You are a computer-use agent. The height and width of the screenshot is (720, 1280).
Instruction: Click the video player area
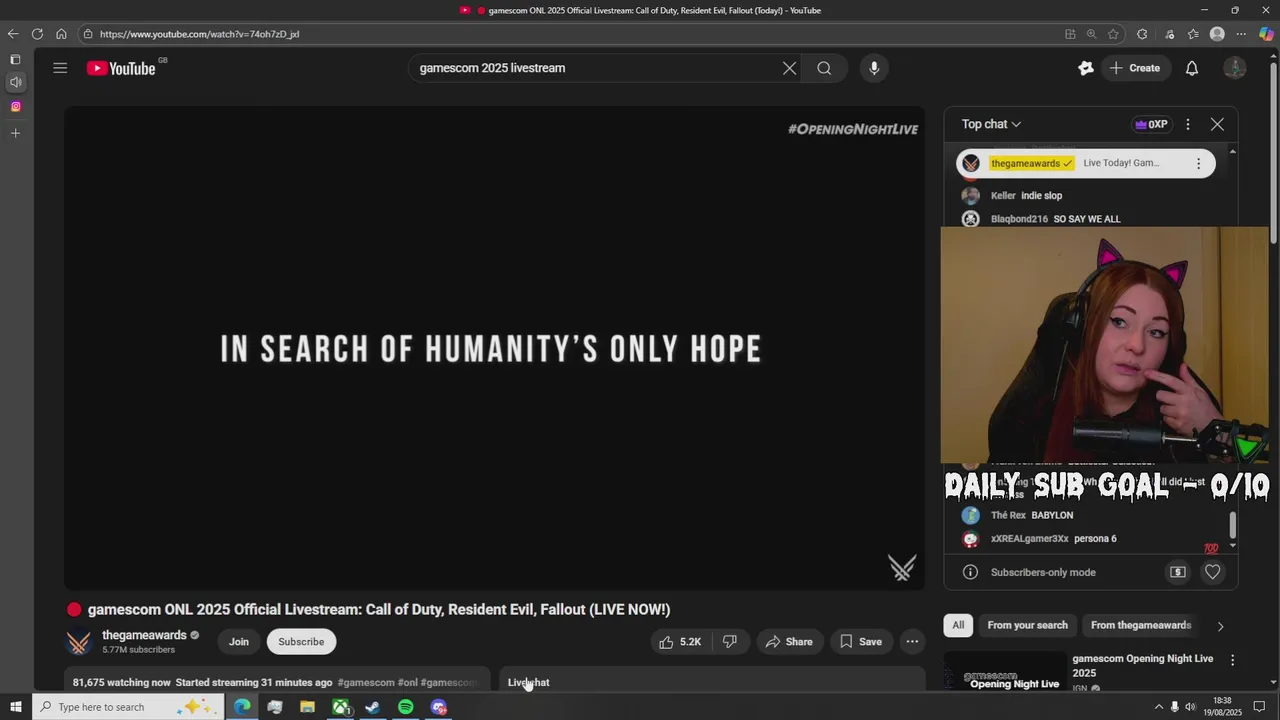[494, 348]
